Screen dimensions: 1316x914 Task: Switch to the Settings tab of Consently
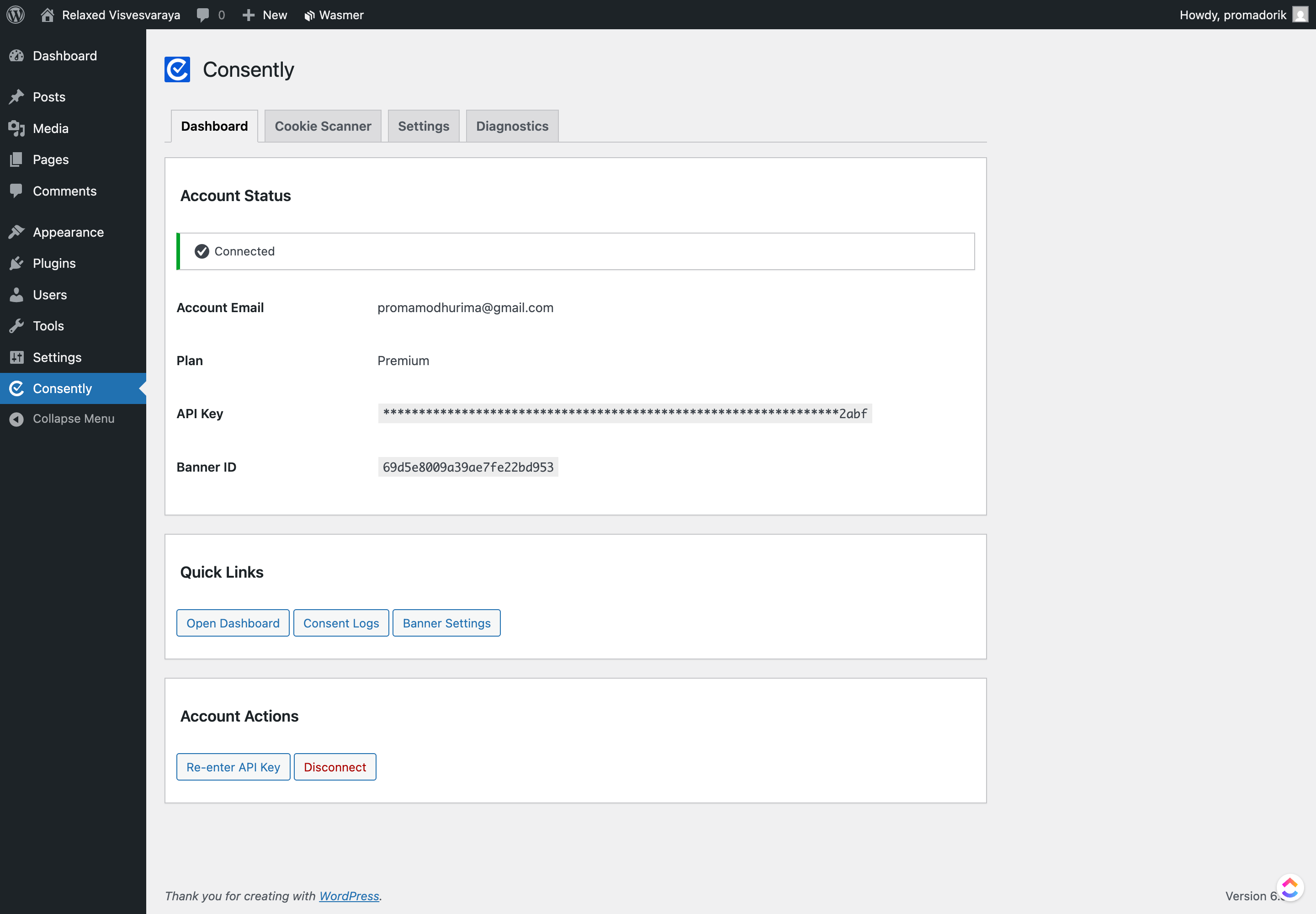point(423,125)
